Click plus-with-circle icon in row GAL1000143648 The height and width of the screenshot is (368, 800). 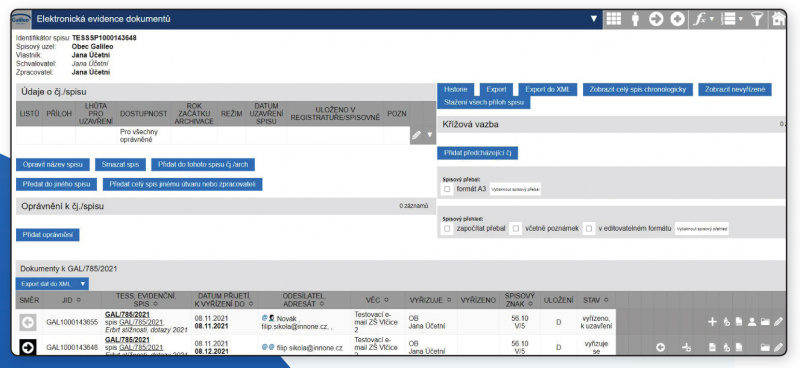coord(687,347)
